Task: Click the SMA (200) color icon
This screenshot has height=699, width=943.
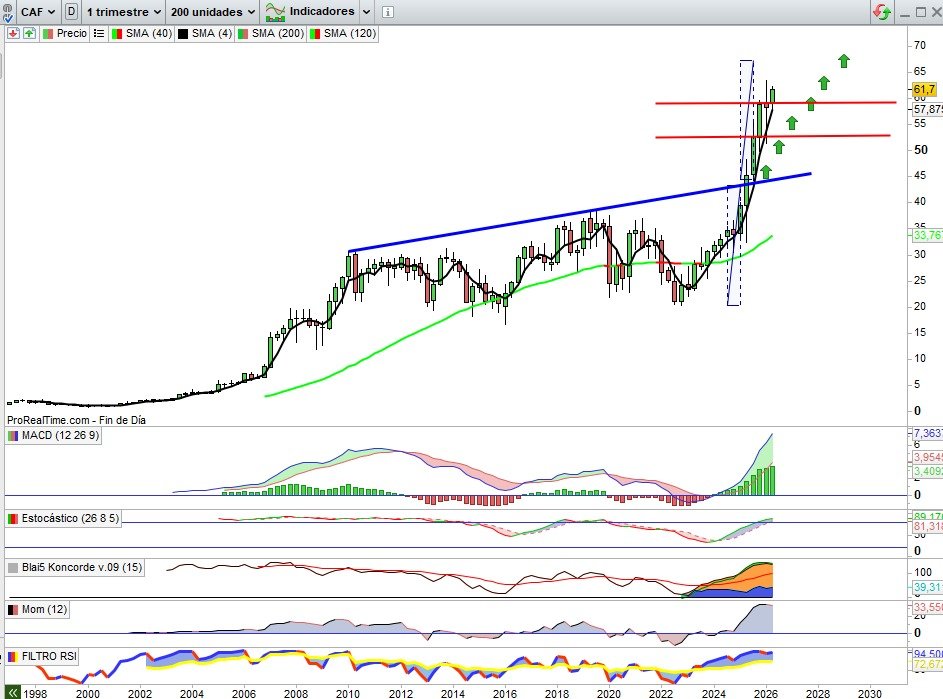Action: [243, 34]
